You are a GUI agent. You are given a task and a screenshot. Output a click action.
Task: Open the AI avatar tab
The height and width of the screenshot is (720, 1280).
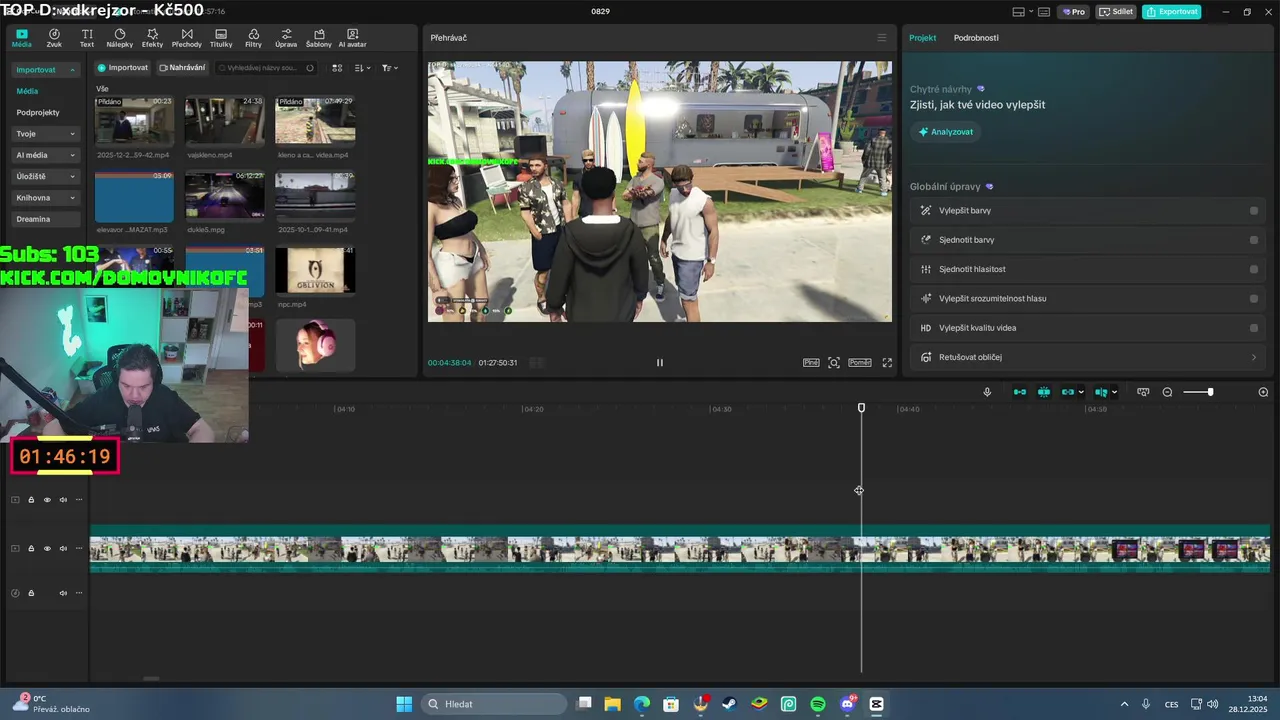pos(352,38)
